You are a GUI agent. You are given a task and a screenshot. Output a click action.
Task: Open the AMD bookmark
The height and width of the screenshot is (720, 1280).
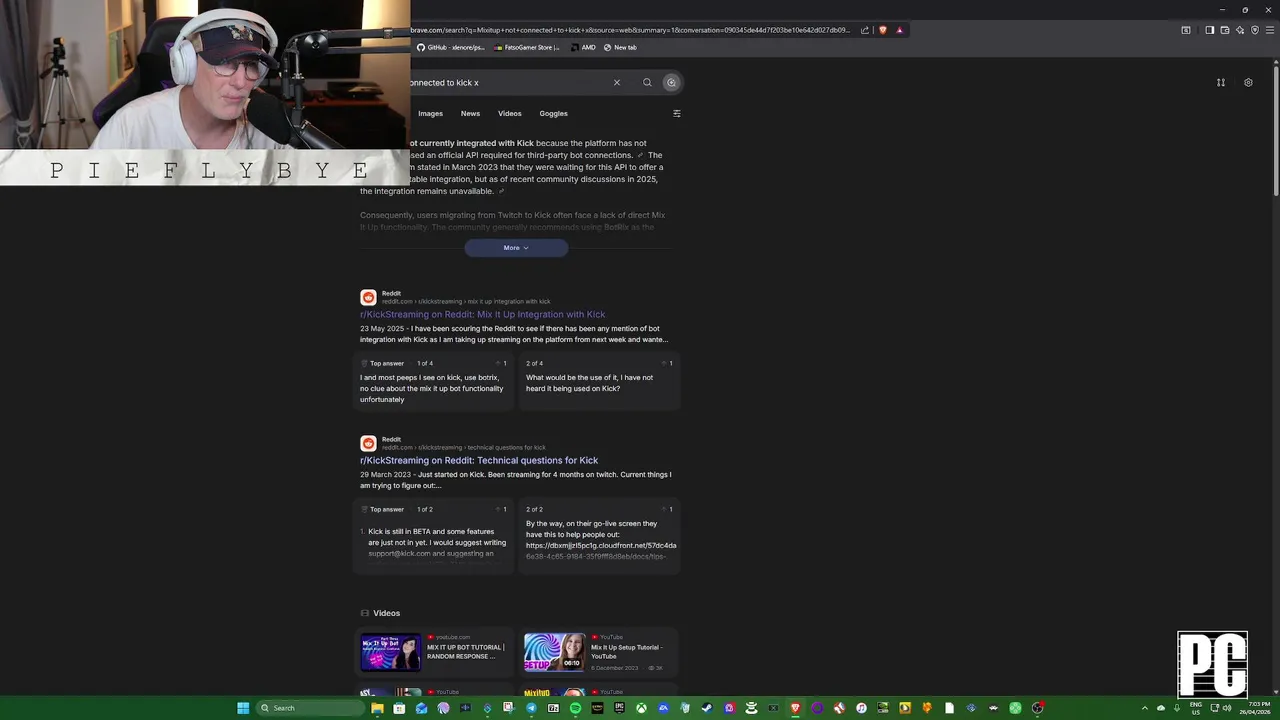coord(584,47)
